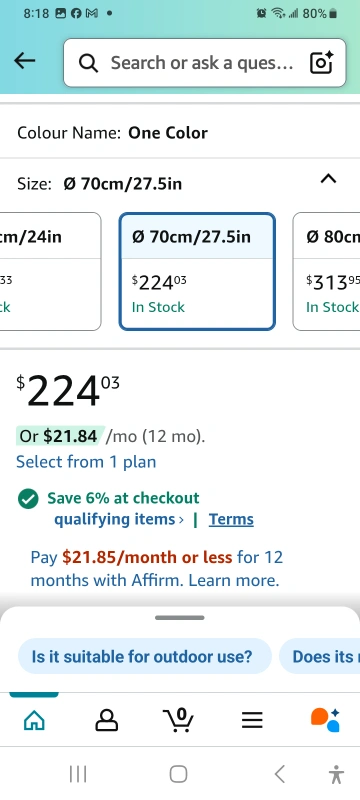Open the hamburger menu icon
360x800 pixels.
(x=252, y=720)
